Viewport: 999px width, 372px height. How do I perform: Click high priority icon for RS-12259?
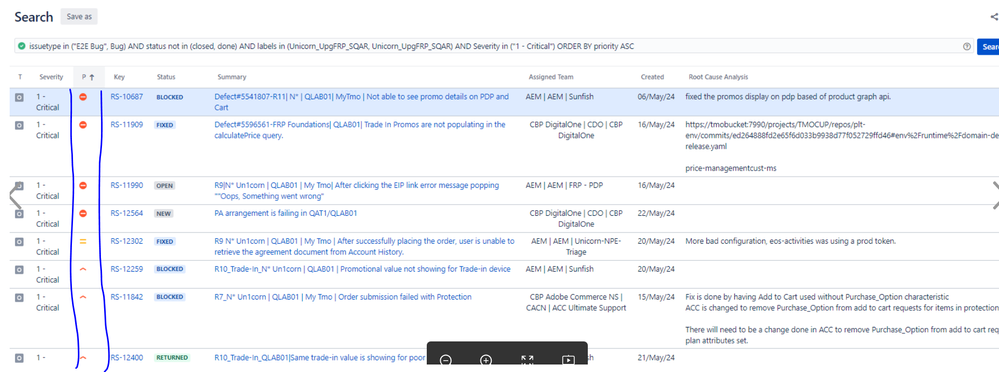point(83,269)
